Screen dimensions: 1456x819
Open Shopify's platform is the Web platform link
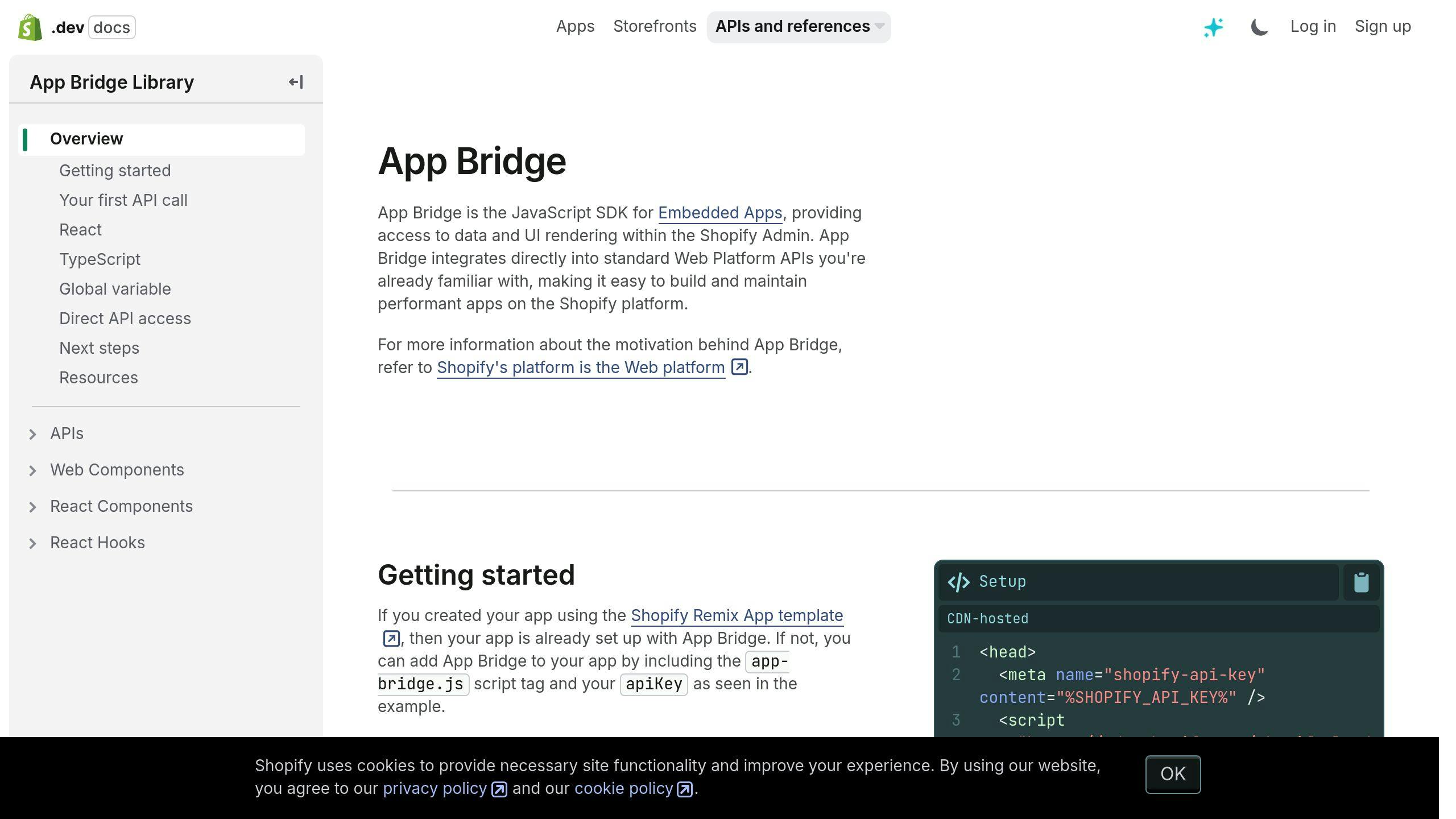click(x=581, y=368)
